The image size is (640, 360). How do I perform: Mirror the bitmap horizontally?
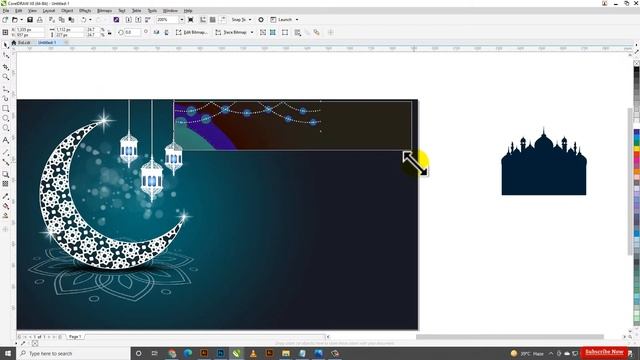(156, 32)
